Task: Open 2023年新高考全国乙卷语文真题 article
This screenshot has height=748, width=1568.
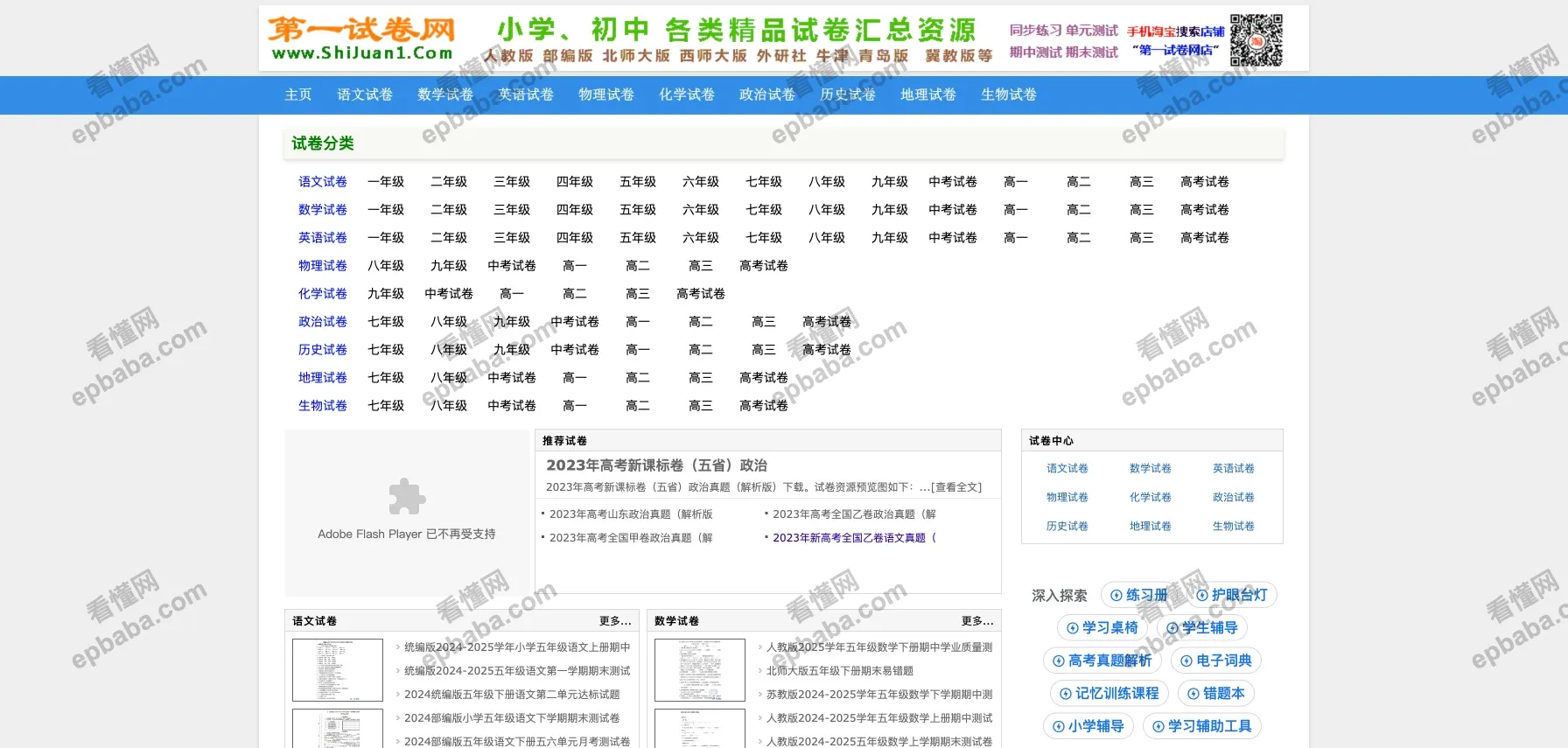Action: point(854,538)
